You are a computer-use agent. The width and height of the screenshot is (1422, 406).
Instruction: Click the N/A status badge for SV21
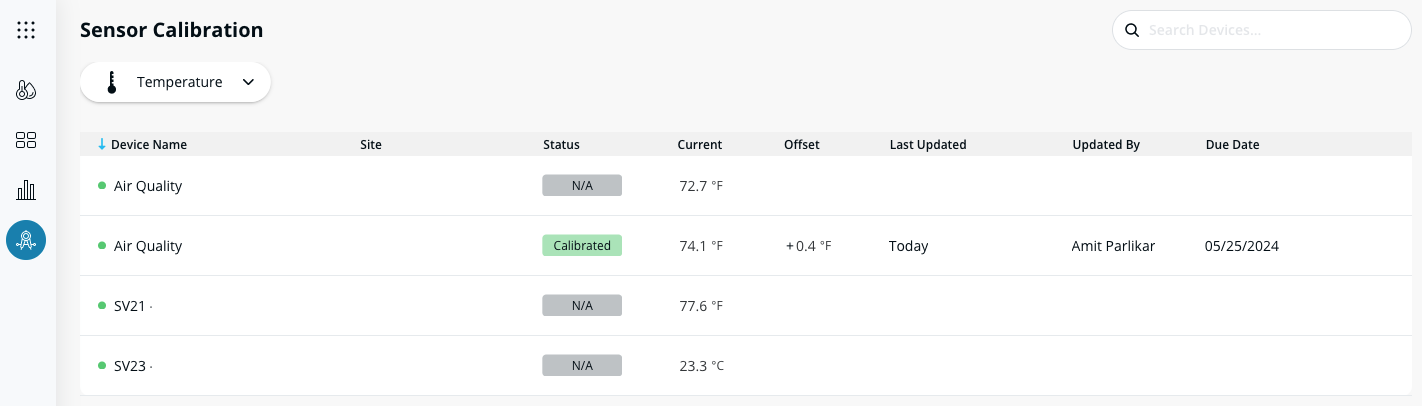coord(582,306)
